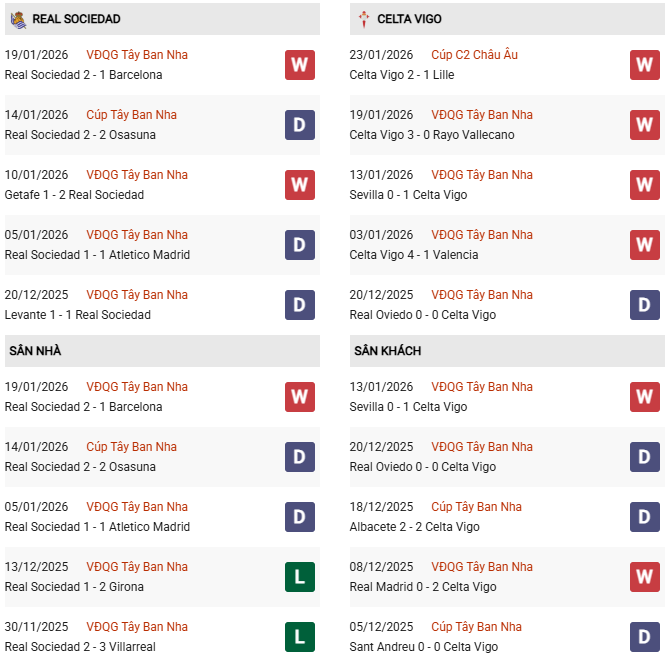The width and height of the screenshot is (666, 663).
Task: Click the REAL SOCIEDAD header title
Action: [x=76, y=19]
